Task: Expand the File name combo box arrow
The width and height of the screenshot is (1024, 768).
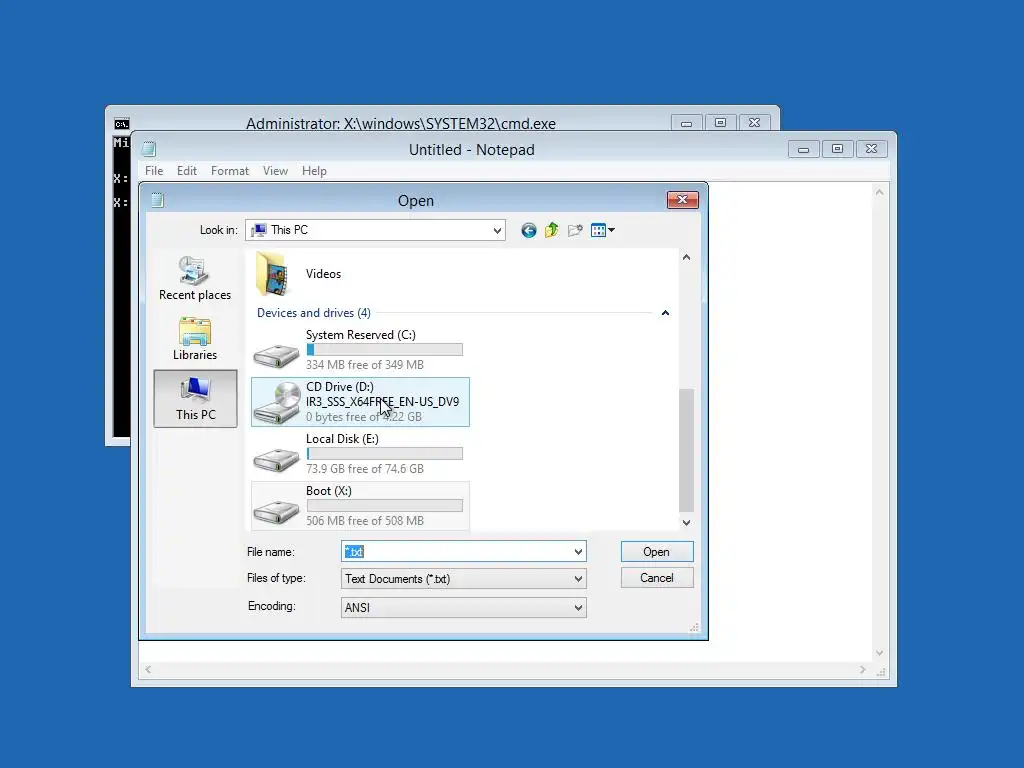Action: [x=578, y=552]
